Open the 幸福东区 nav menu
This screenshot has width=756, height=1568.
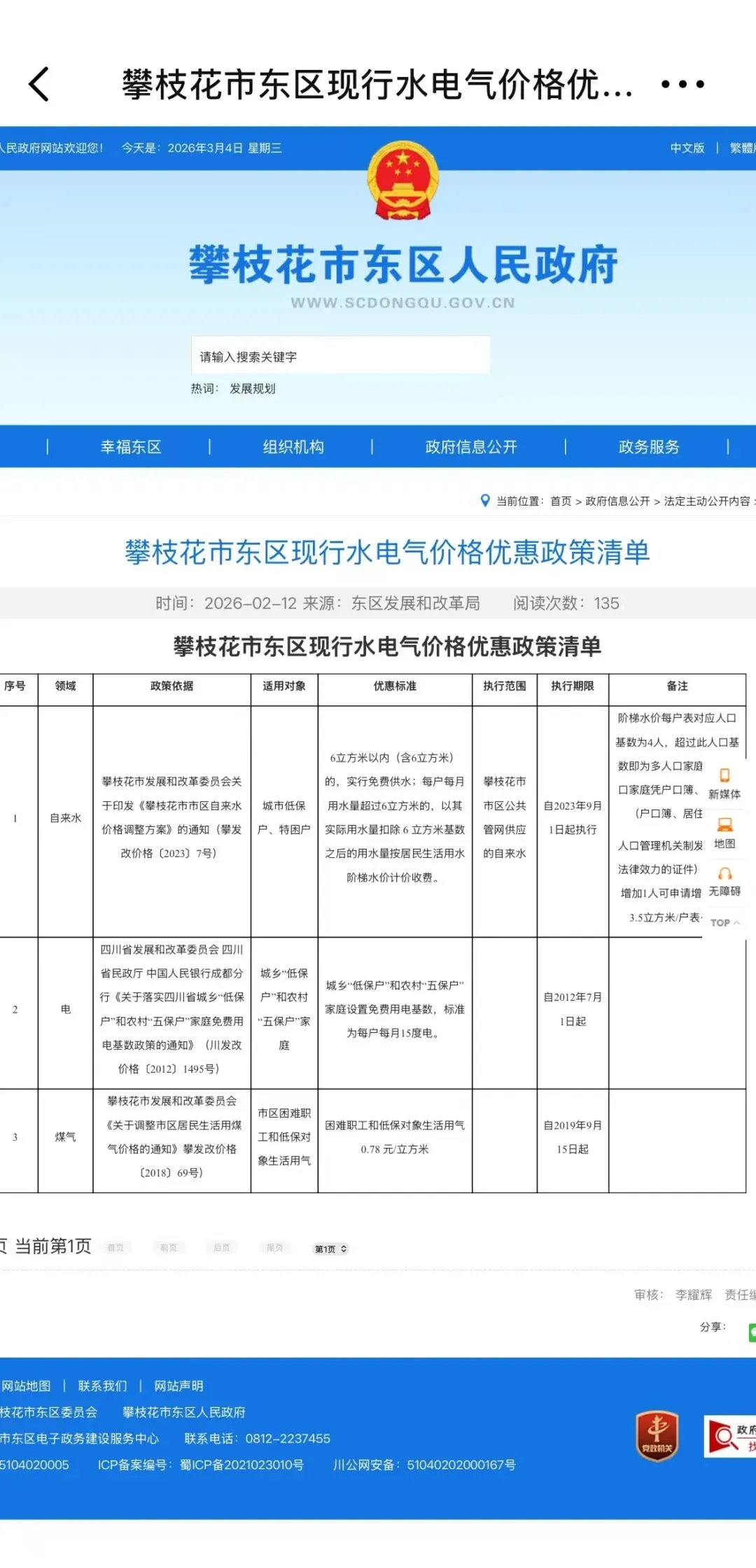point(131,447)
